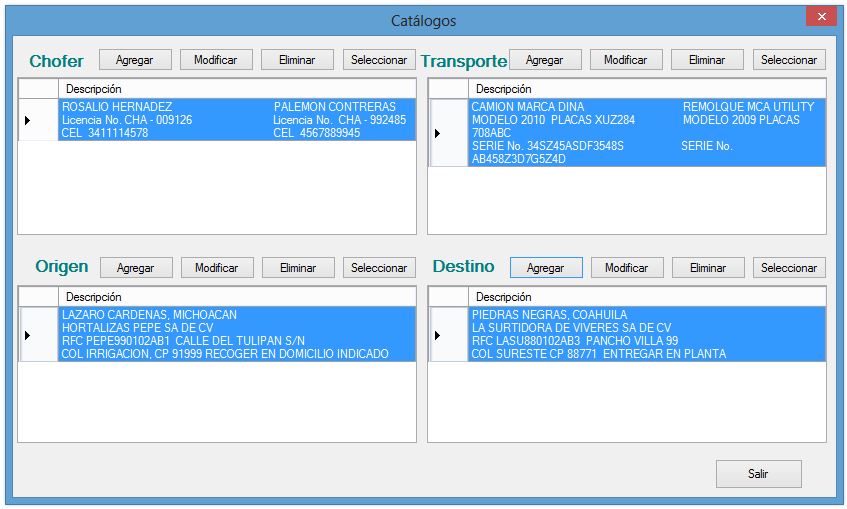
Task: Click the Chofer section label
Action: pos(56,61)
